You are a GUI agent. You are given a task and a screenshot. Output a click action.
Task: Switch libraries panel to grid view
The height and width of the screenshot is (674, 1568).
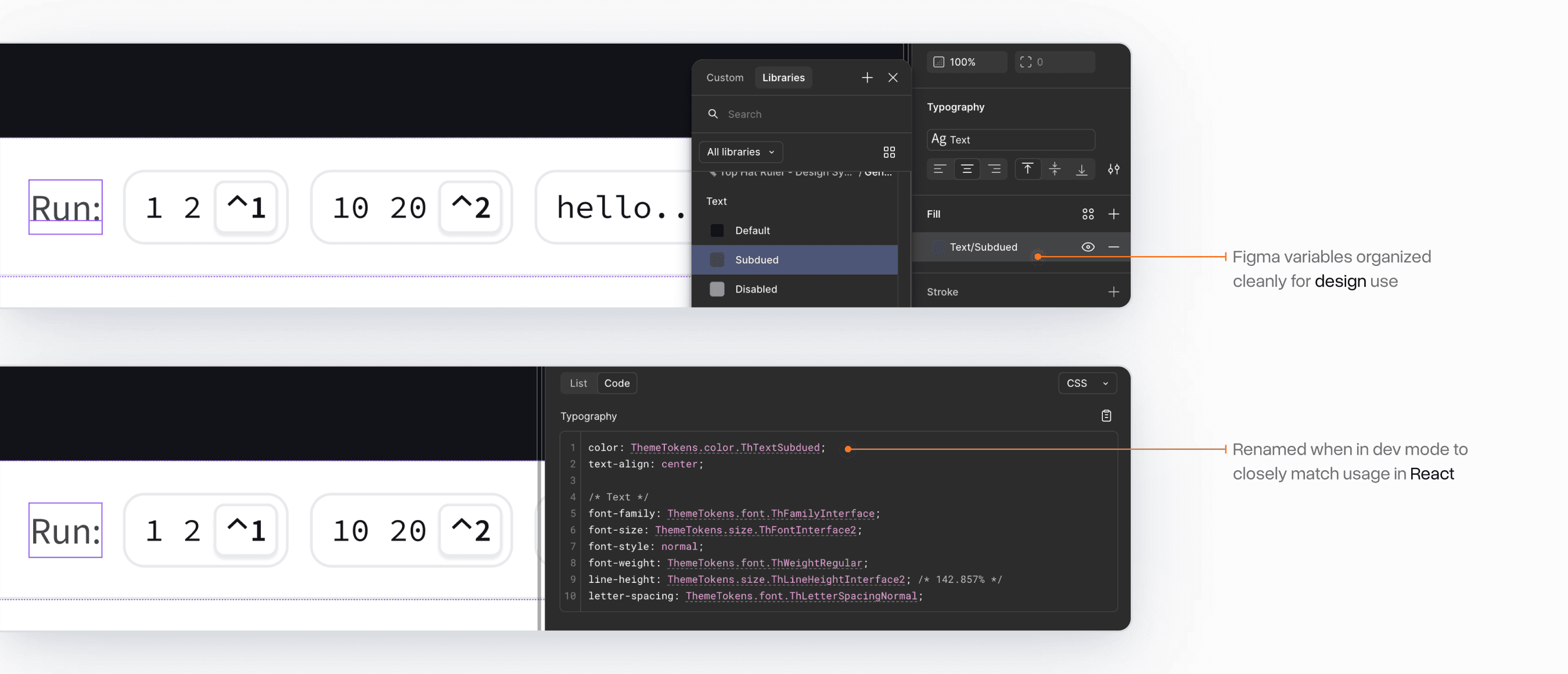(889, 152)
